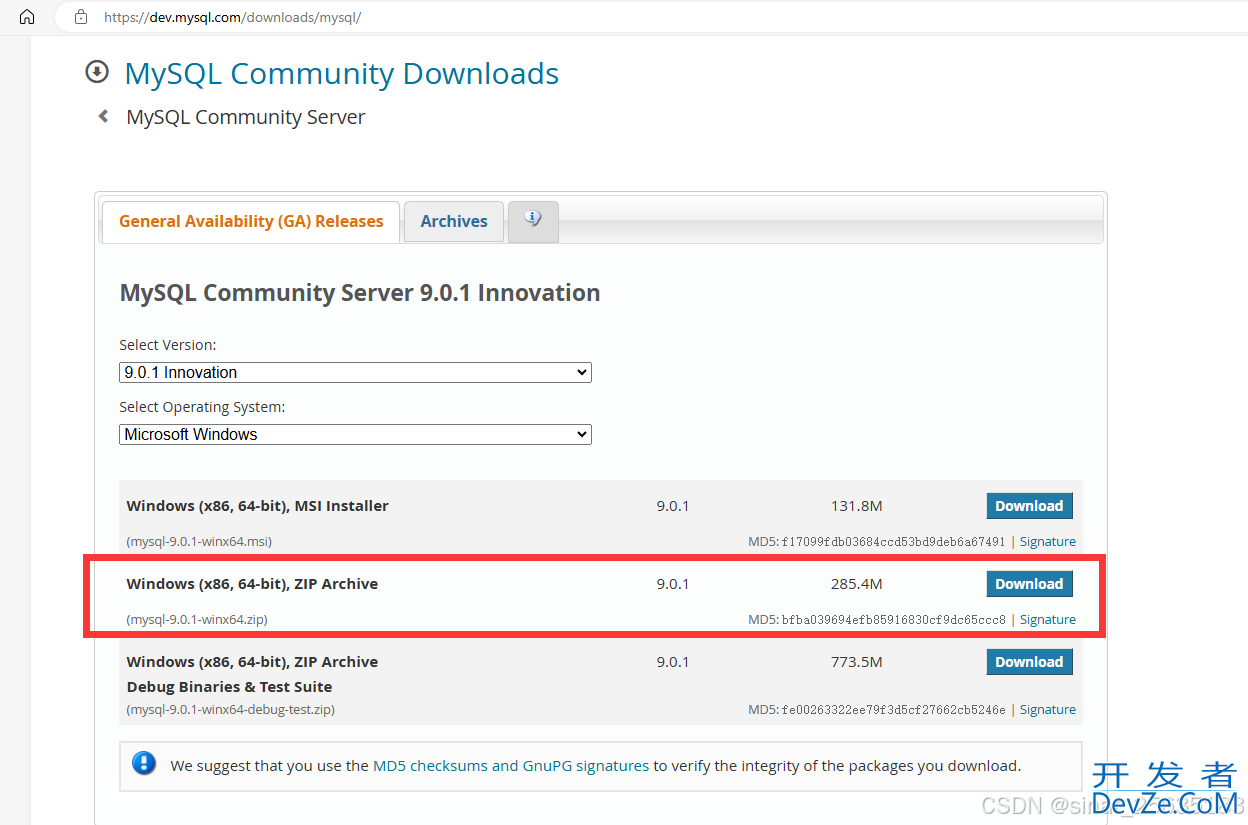This screenshot has width=1248, height=825.
Task: Download the 285.4M ZIP Archive
Action: tap(1029, 583)
